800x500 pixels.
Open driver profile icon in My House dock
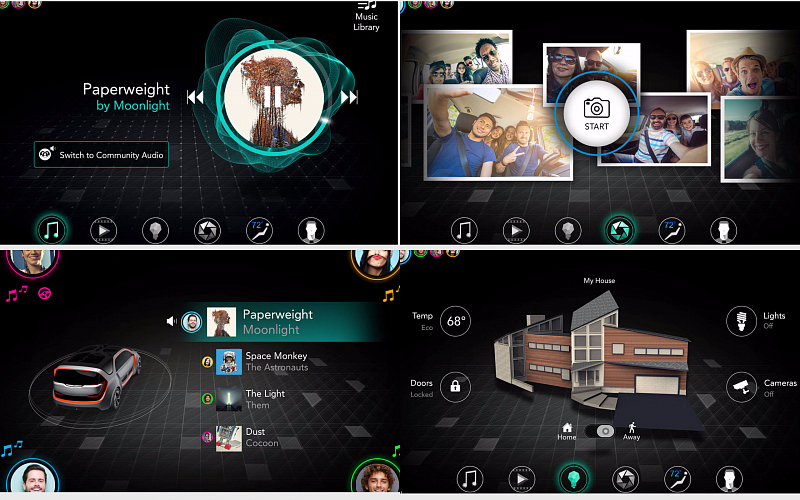tap(729, 479)
